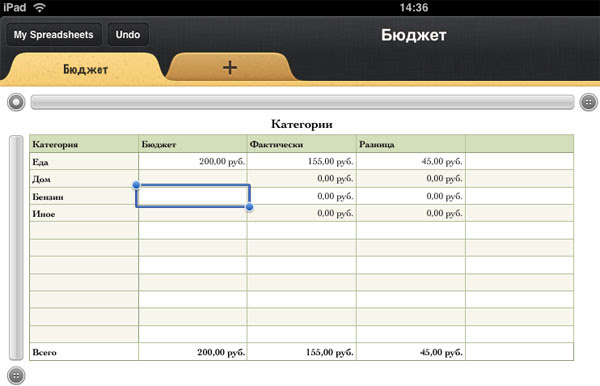Select Разница 0,00 руб. in Иное row
Viewport: 600px width, 386px height.
[411, 213]
